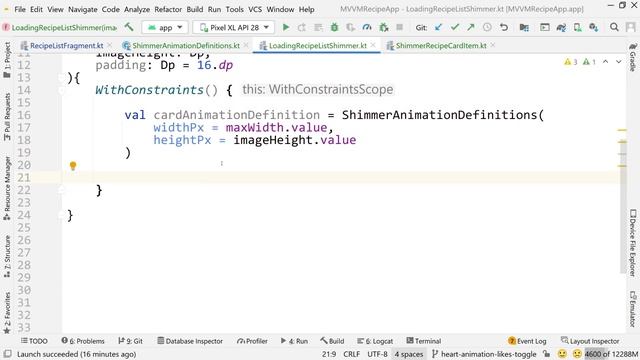Toggle the tool window quick access icon
The width and height of the screenshot is (640, 360).
pyautogui.click(x=7, y=354)
